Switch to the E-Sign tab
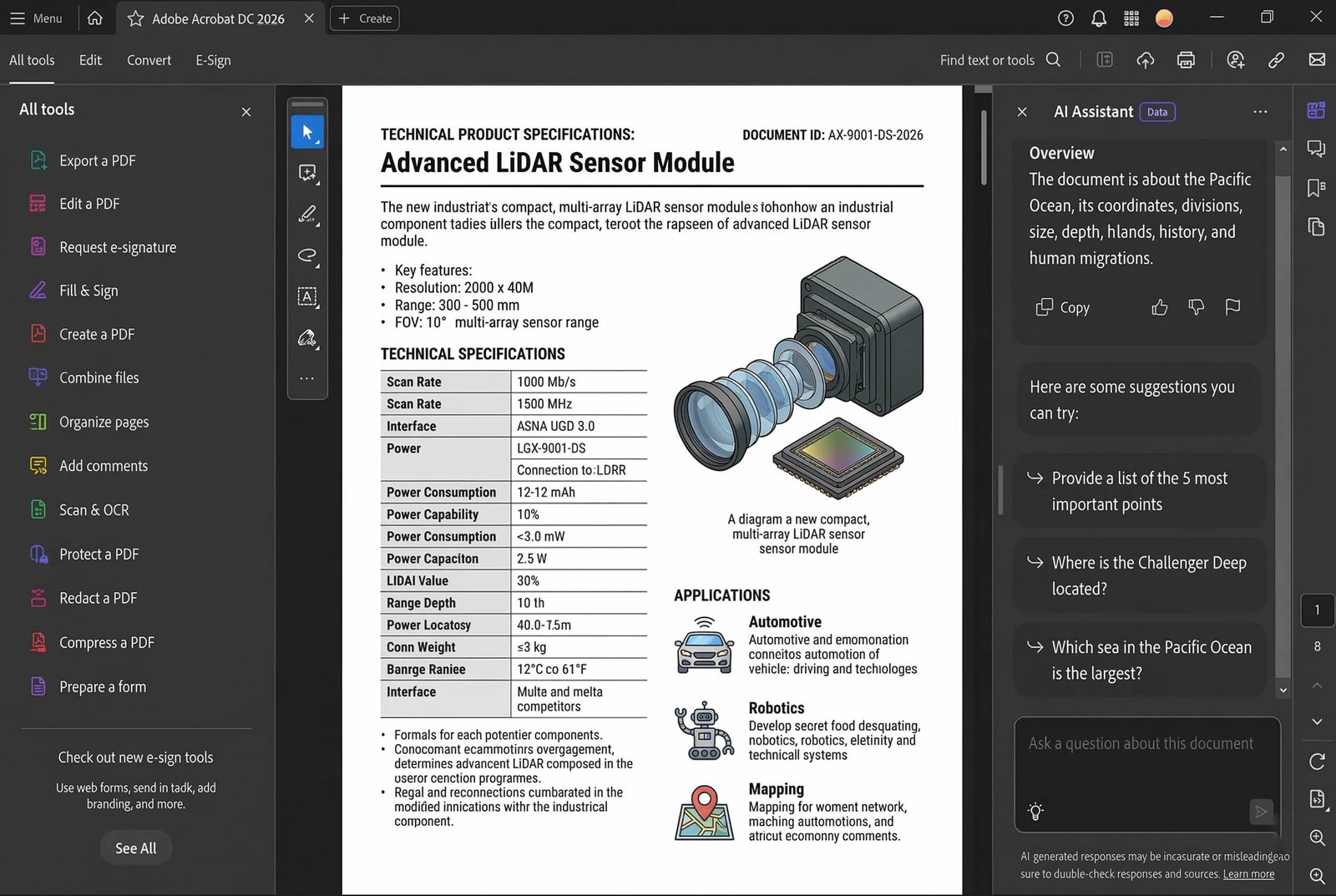The image size is (1336, 896). coord(212,59)
